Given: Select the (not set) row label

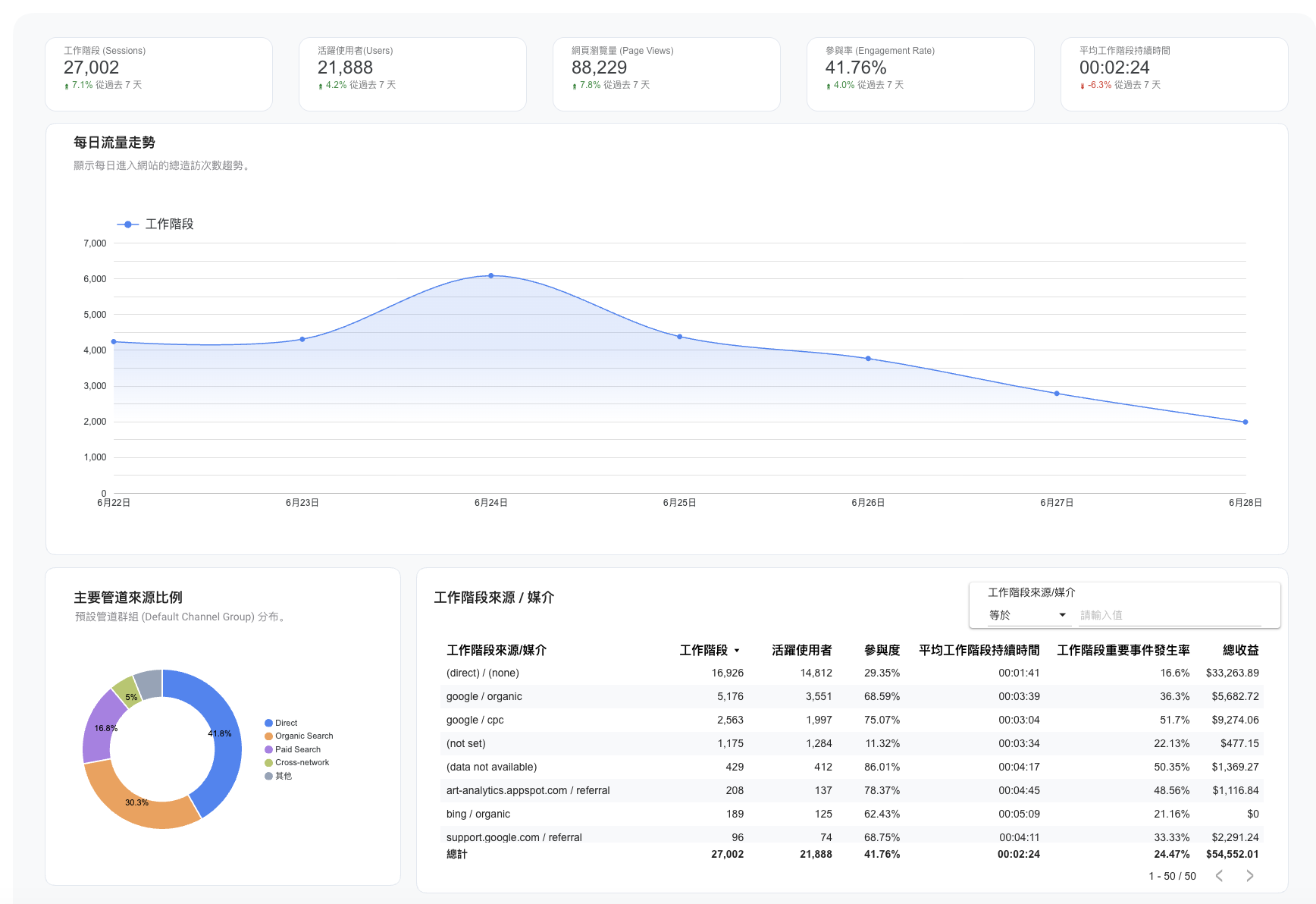Looking at the screenshot, I should [466, 743].
